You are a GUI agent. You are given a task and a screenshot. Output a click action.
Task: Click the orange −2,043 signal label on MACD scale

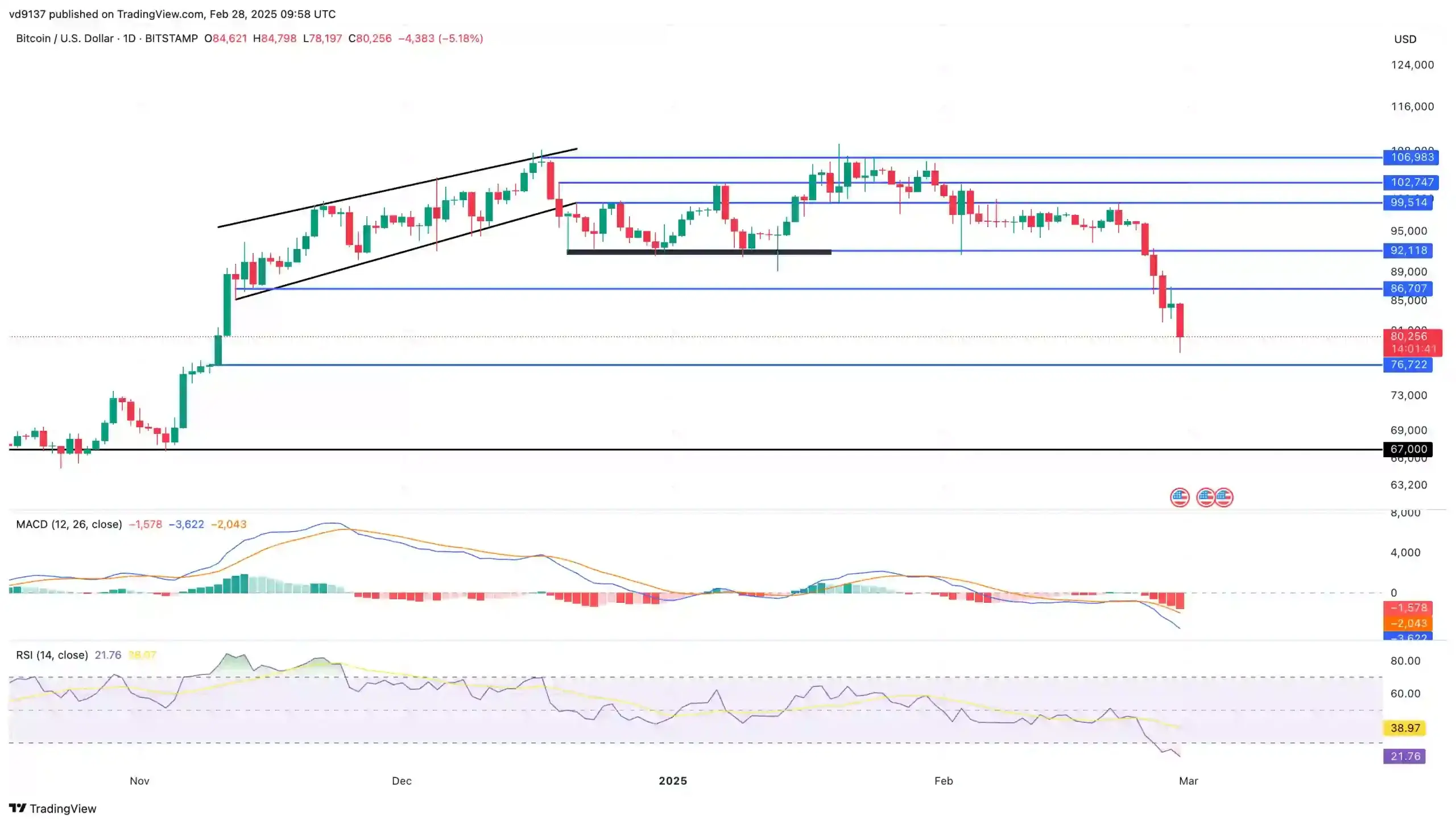1408,623
